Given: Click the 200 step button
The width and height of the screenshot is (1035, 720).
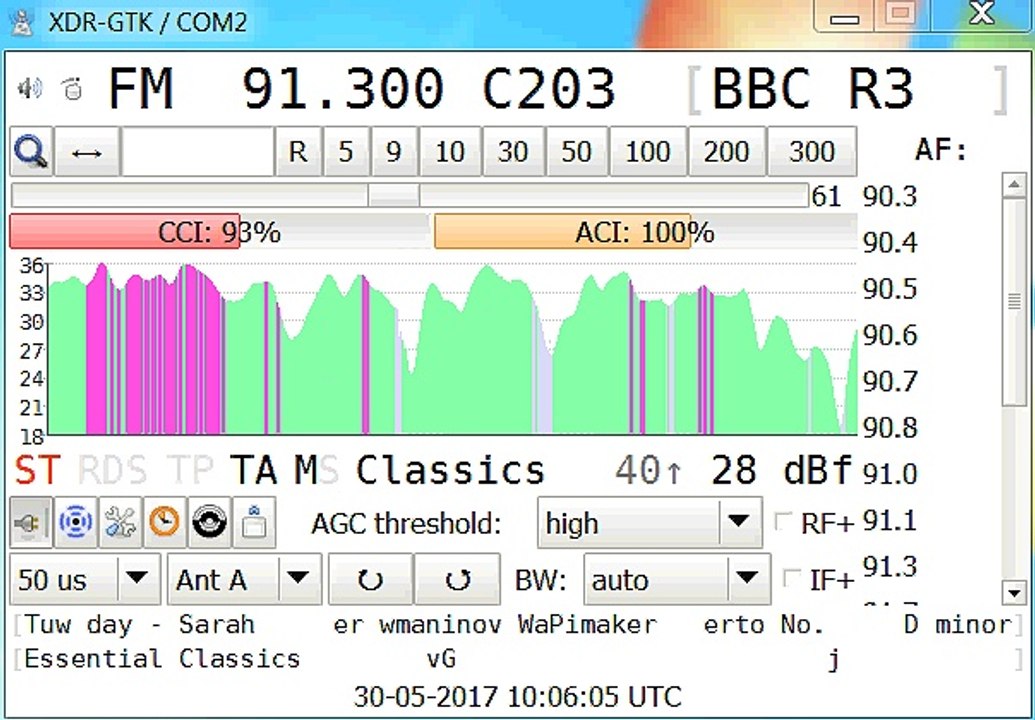Looking at the screenshot, I should coord(727,152).
